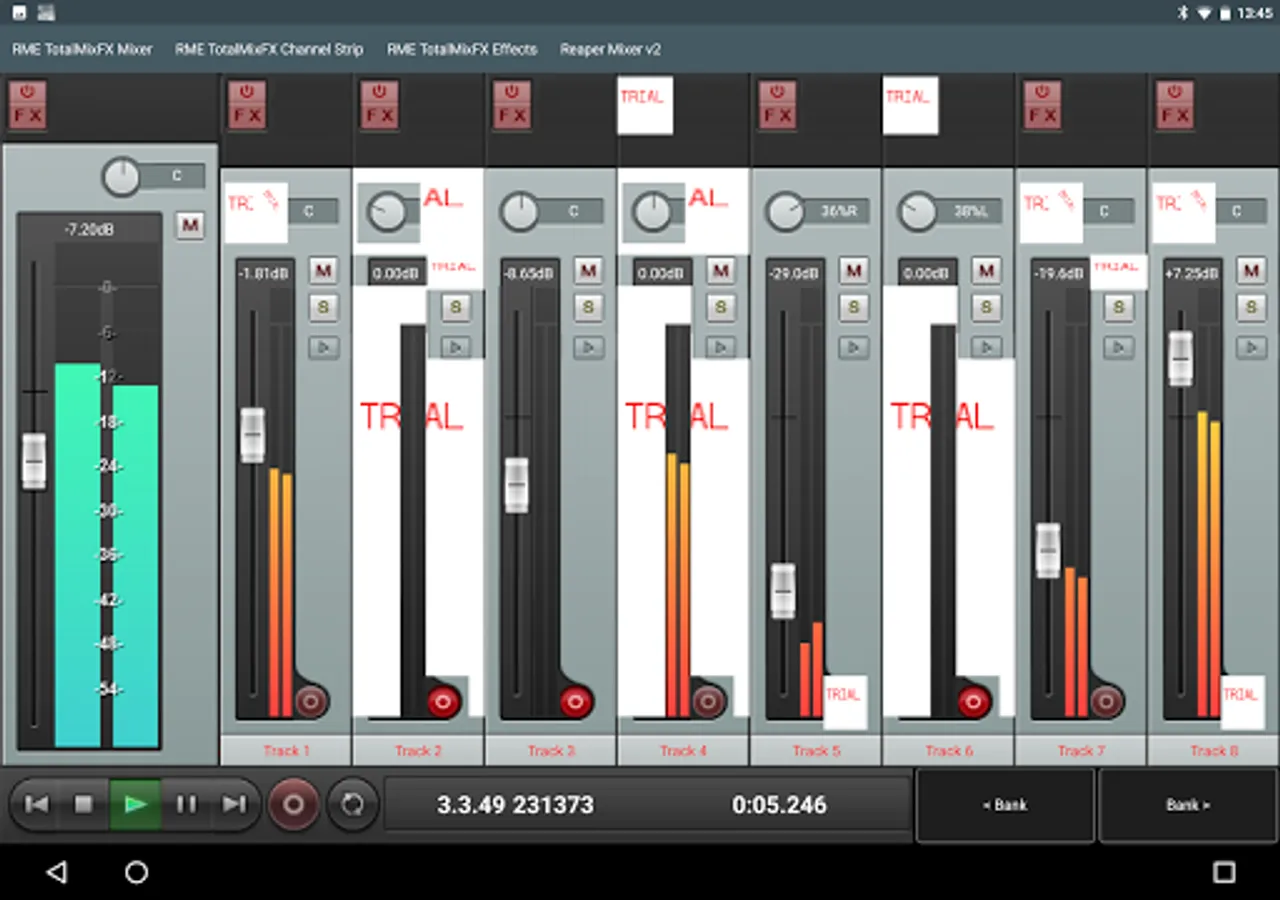Solo Track 6

tap(986, 308)
